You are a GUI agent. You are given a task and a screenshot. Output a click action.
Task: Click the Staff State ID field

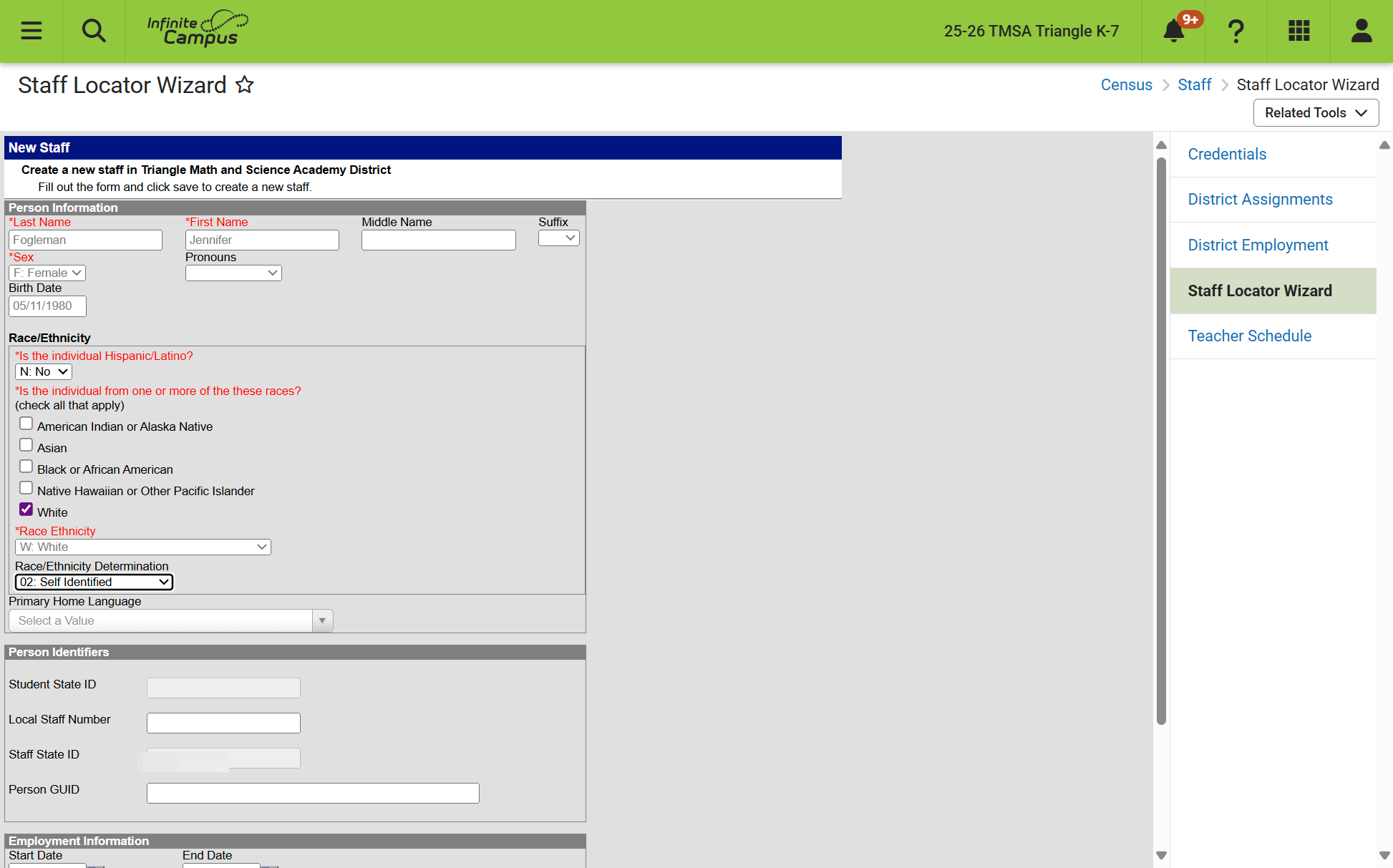coord(223,758)
